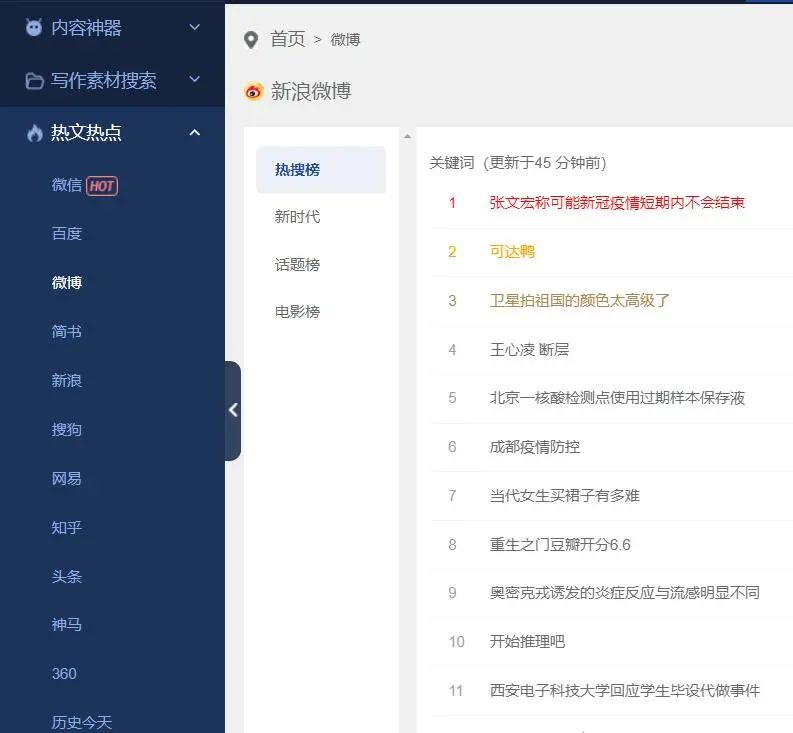Image resolution: width=793 pixels, height=733 pixels.
Task: Open the 王心凌 断层 entry
Action: pos(530,350)
